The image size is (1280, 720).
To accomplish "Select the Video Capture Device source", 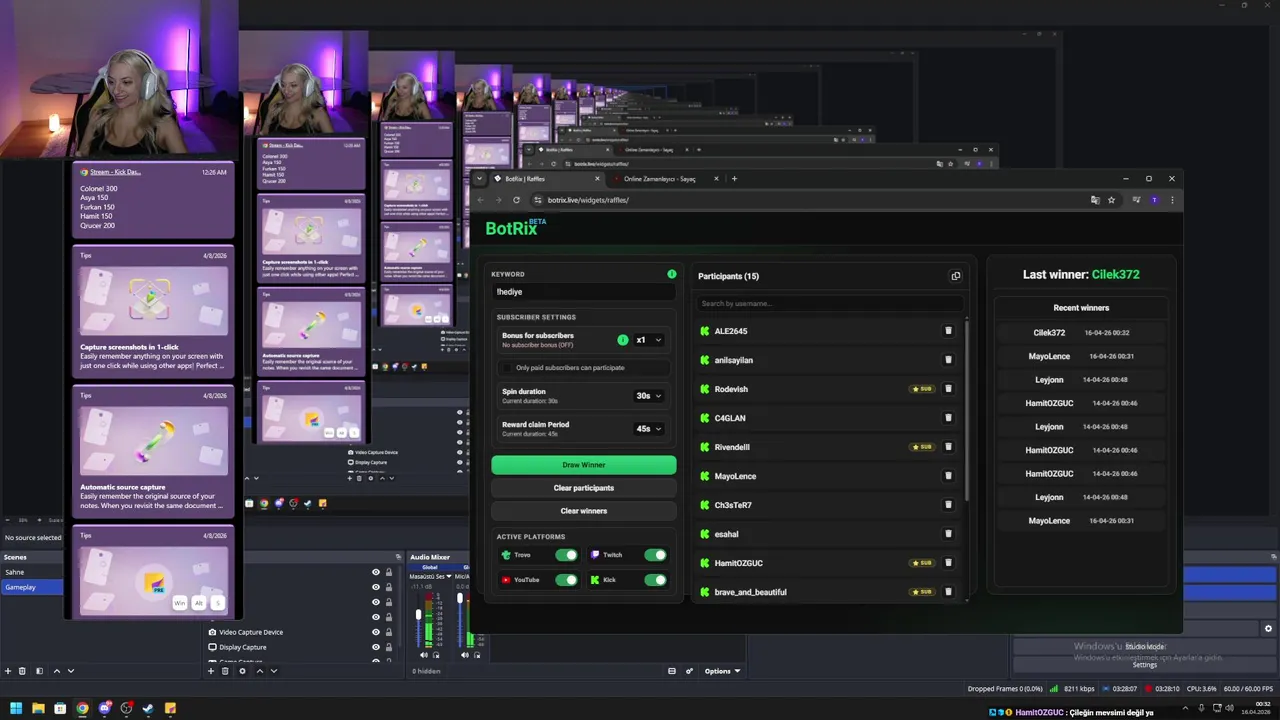I will coord(251,632).
